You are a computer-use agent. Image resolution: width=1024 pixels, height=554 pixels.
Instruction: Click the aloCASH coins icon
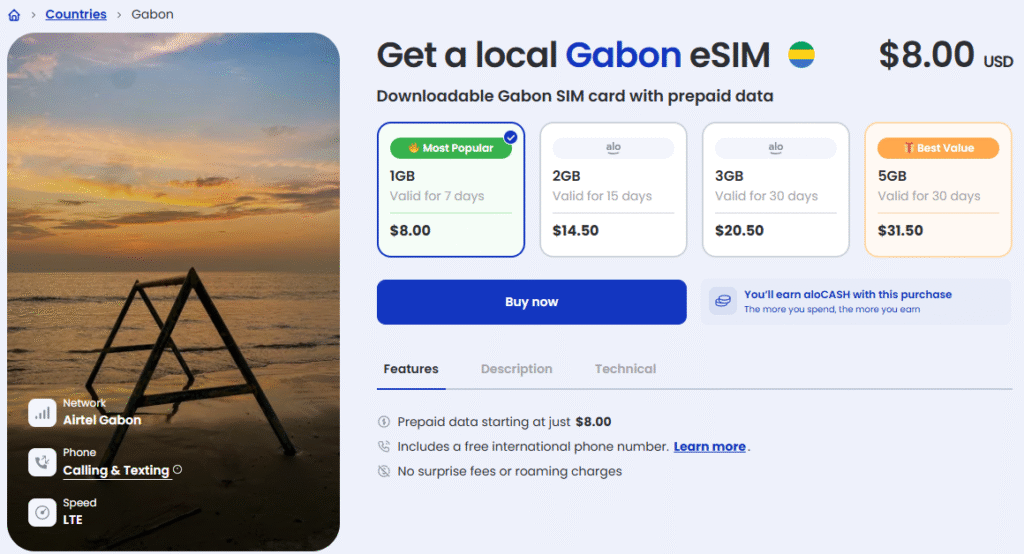[723, 301]
